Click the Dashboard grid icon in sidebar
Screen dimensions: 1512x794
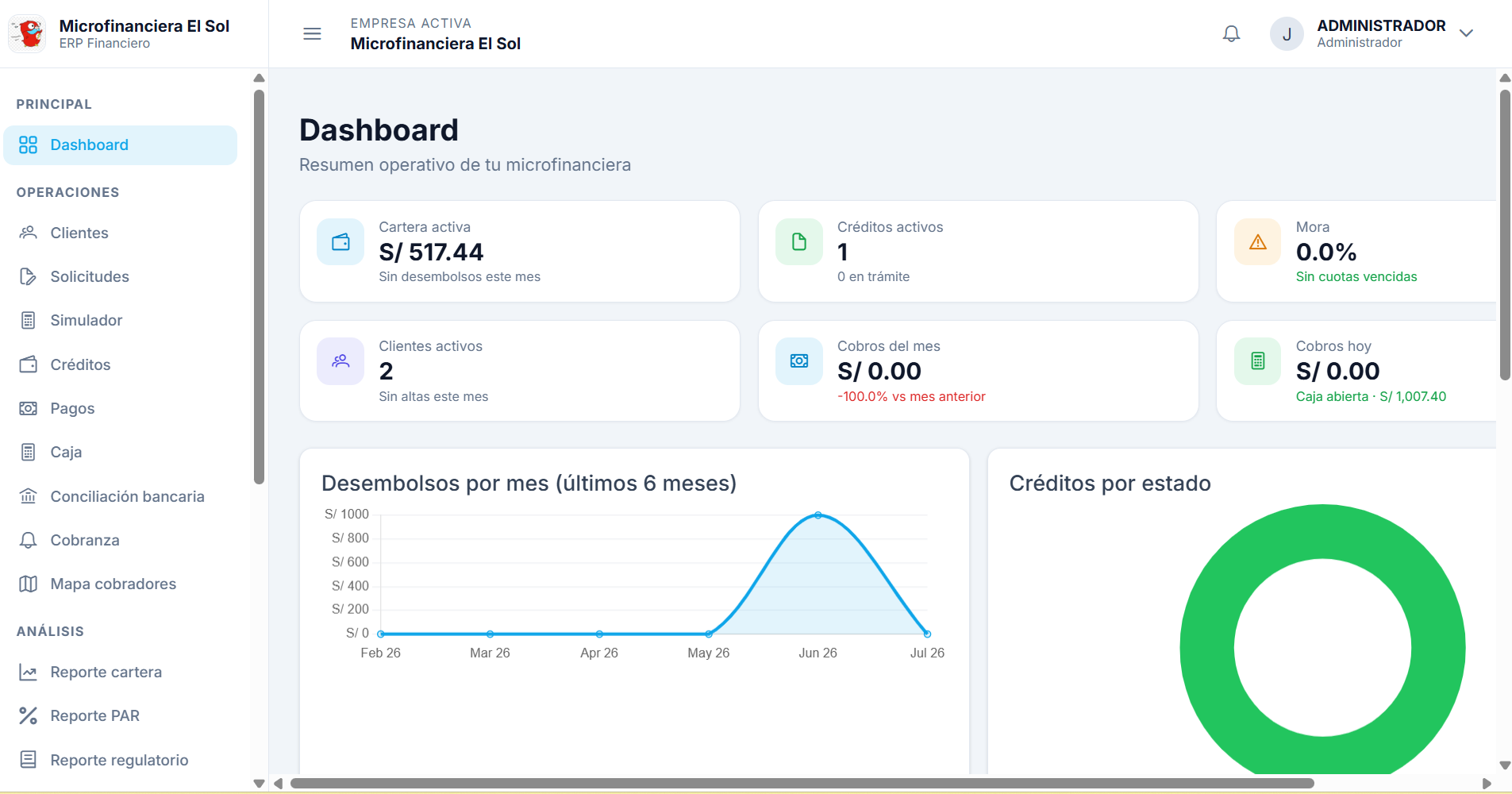[x=29, y=145]
